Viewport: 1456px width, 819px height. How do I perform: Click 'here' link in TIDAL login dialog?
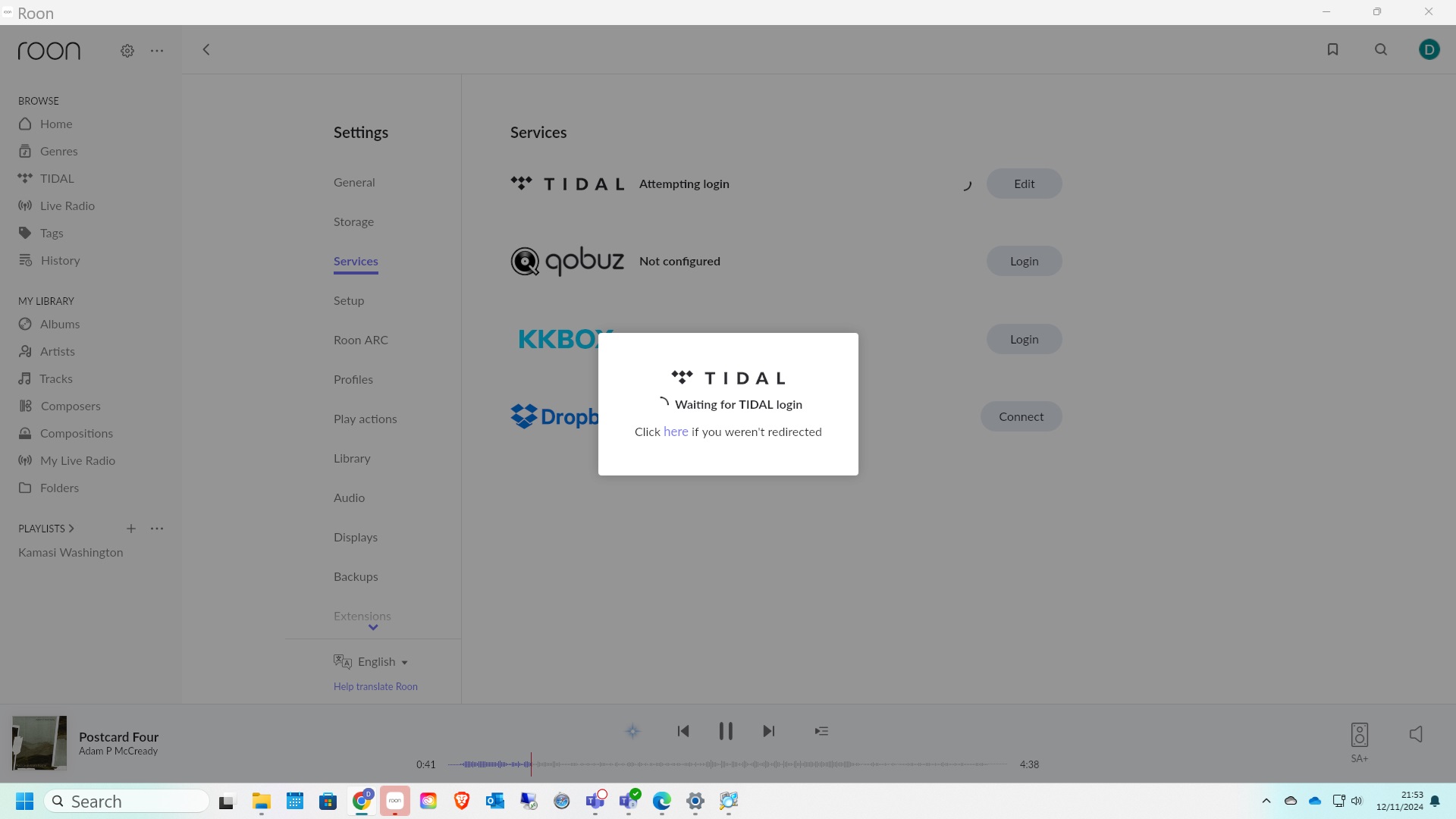point(676,431)
